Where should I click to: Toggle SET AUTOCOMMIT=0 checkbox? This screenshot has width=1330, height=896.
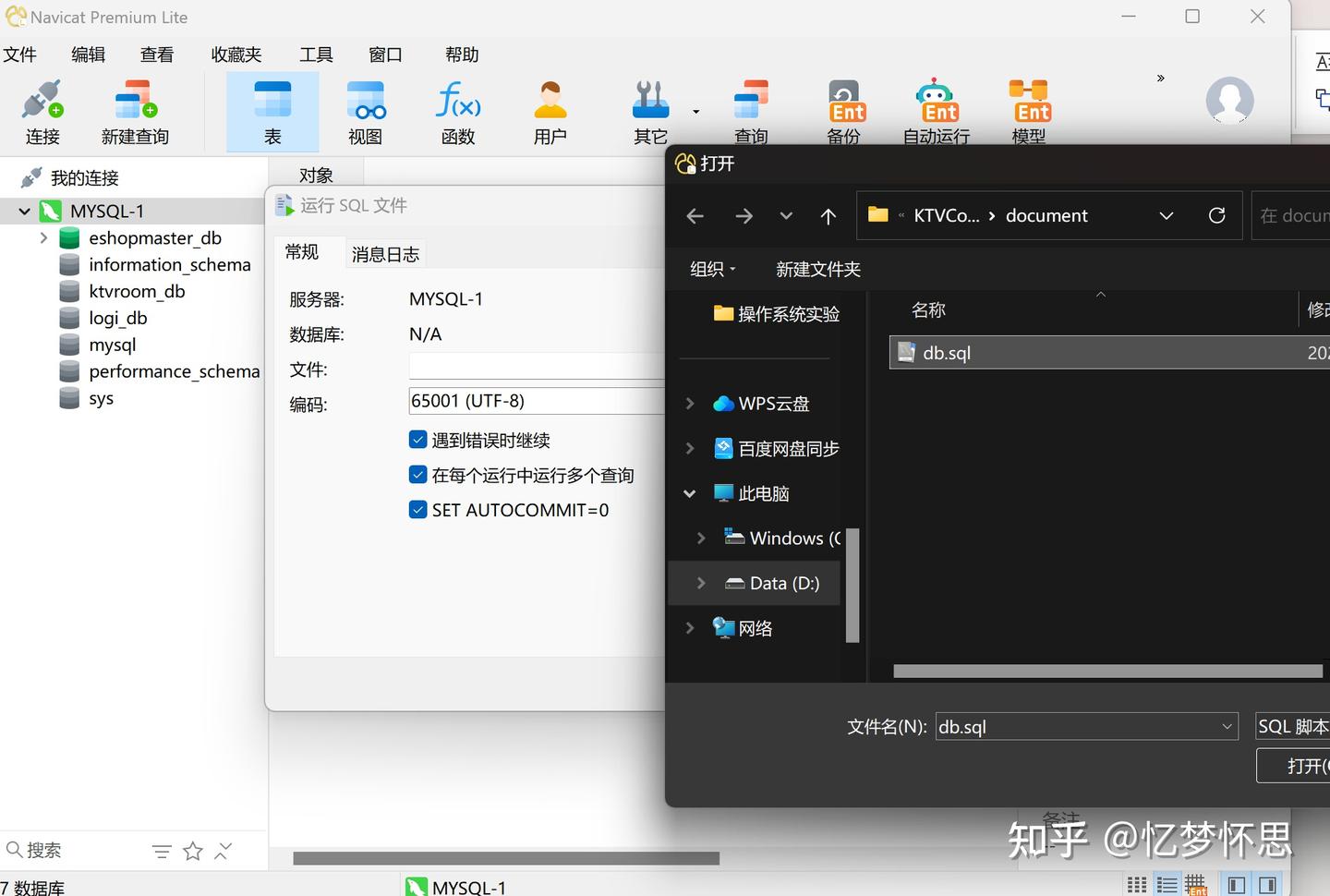pos(418,509)
